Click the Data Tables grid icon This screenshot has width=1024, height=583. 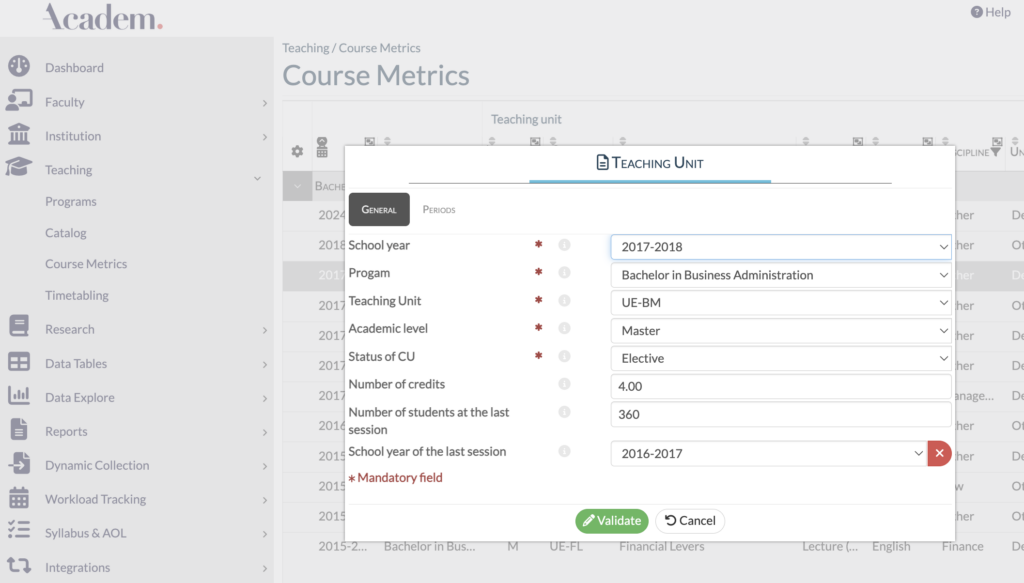(18, 363)
